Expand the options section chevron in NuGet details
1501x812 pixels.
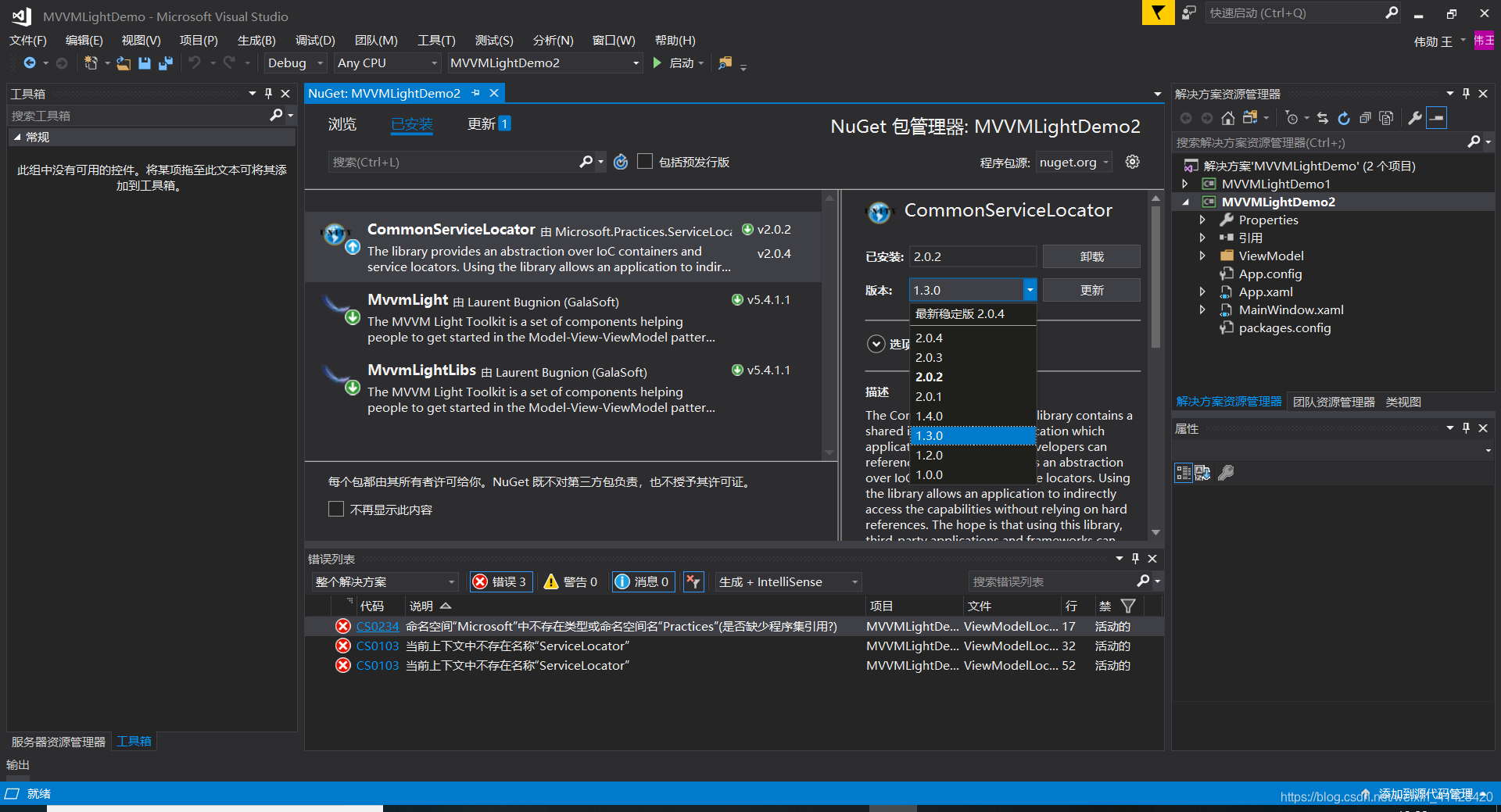[x=876, y=344]
